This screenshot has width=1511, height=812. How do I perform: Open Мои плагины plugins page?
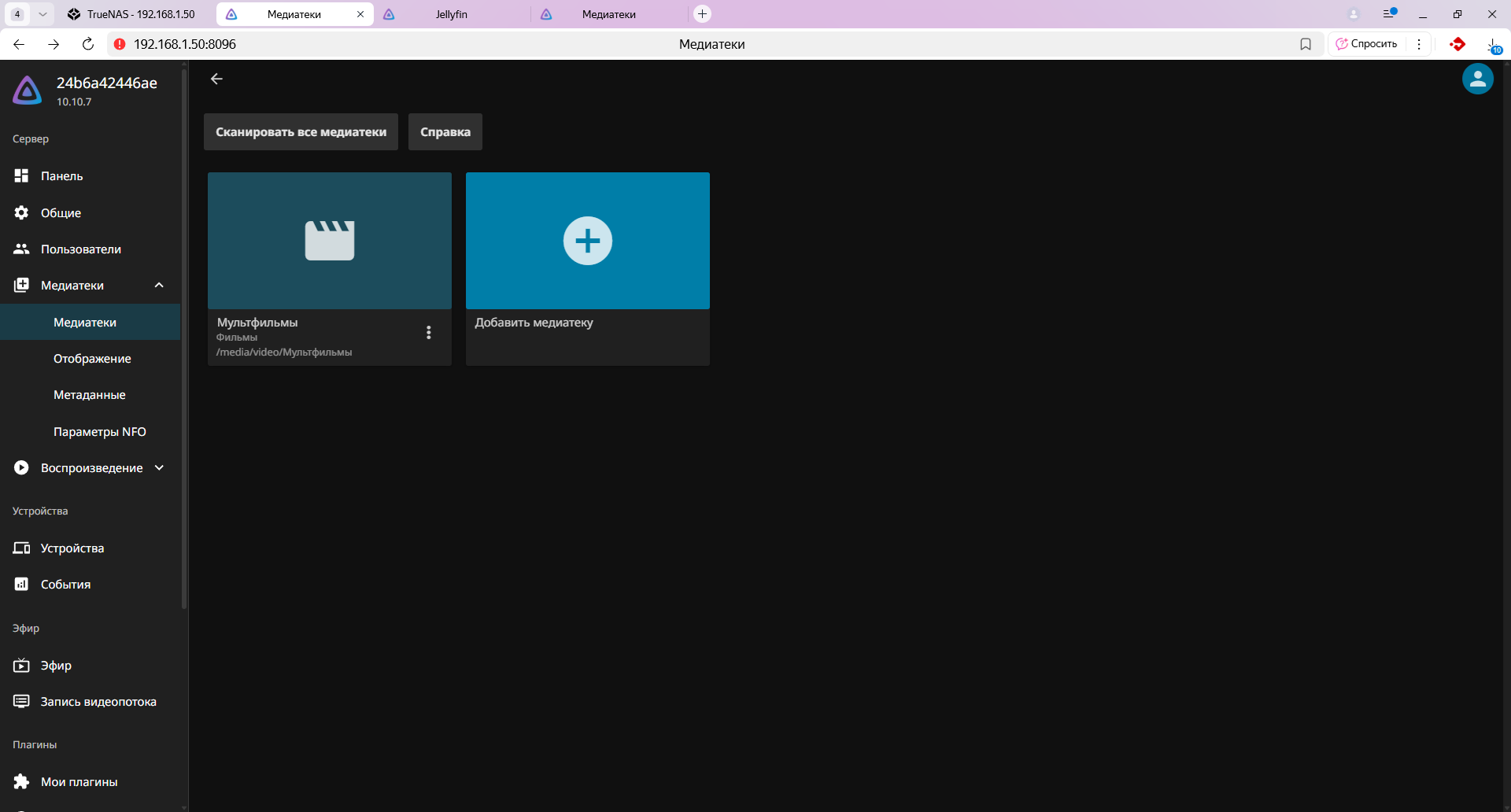click(79, 782)
